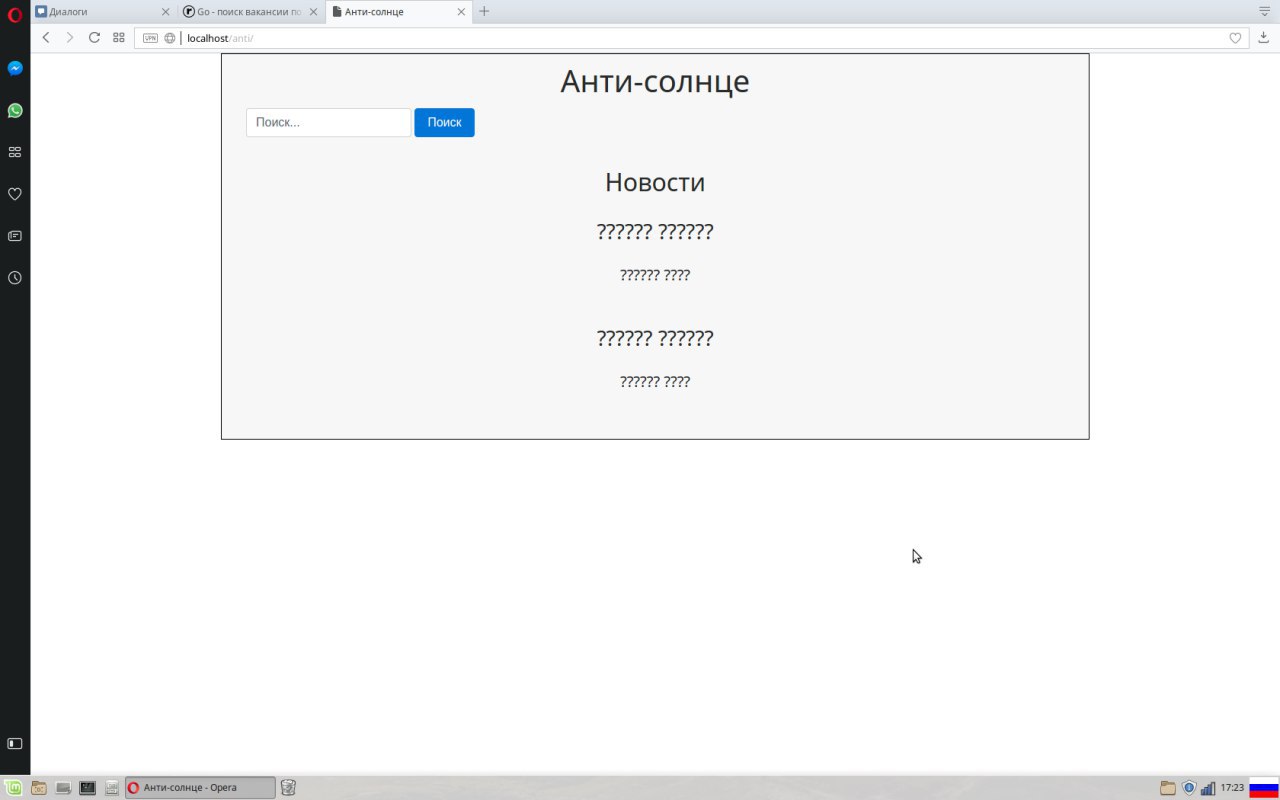The width and height of the screenshot is (1280, 800).
Task: View site information globe icon
Action: (x=170, y=38)
